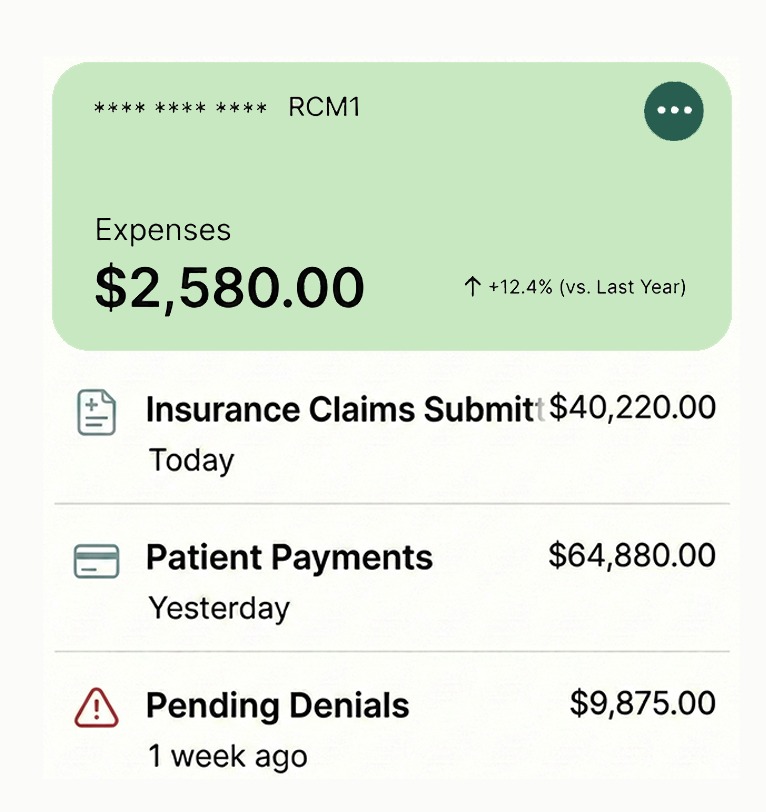766x812 pixels.
Task: Click the Expenses heading label
Action: tap(163, 230)
